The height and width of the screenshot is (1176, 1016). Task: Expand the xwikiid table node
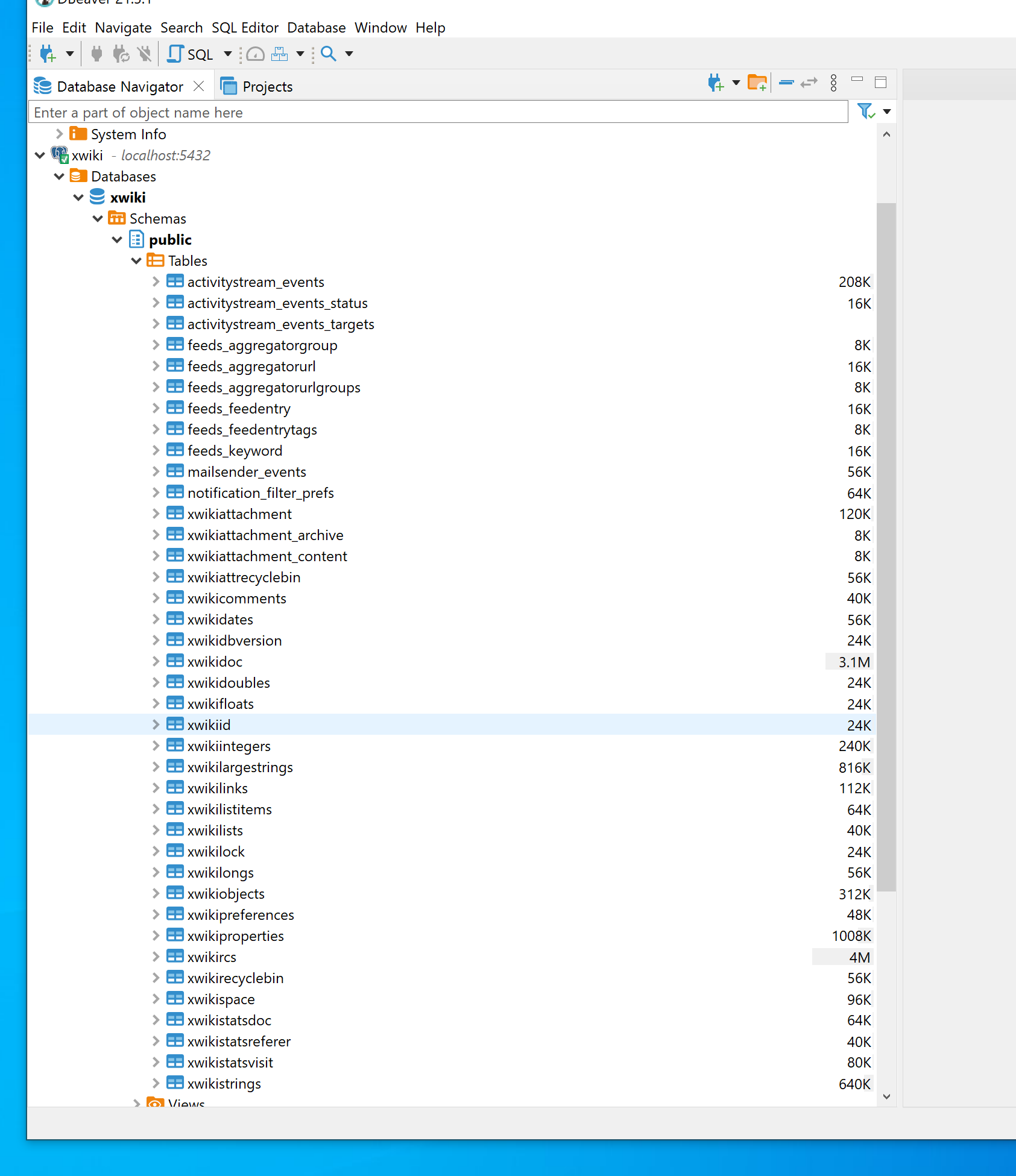pos(156,725)
